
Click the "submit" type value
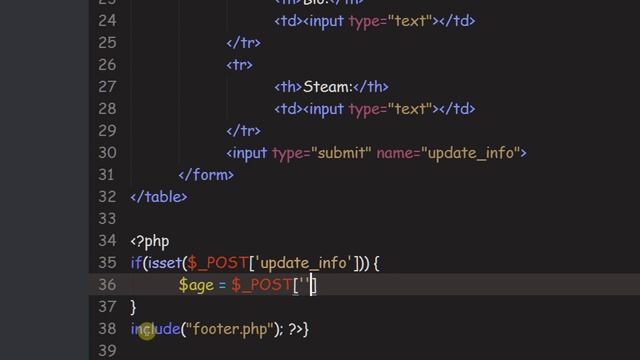tap(341, 153)
